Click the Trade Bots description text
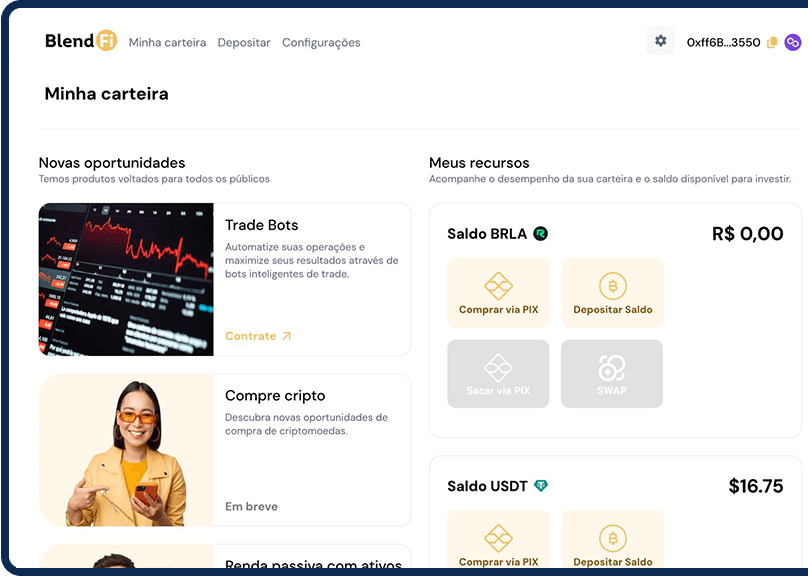 pos(312,261)
